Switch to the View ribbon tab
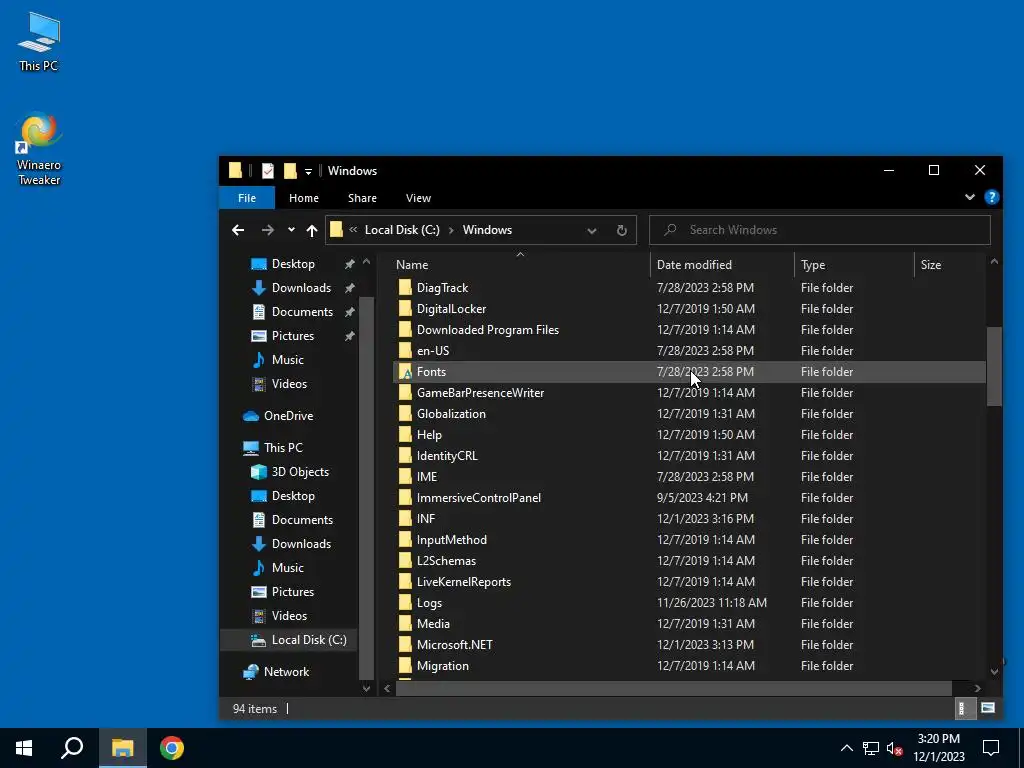The image size is (1024, 768). (418, 198)
